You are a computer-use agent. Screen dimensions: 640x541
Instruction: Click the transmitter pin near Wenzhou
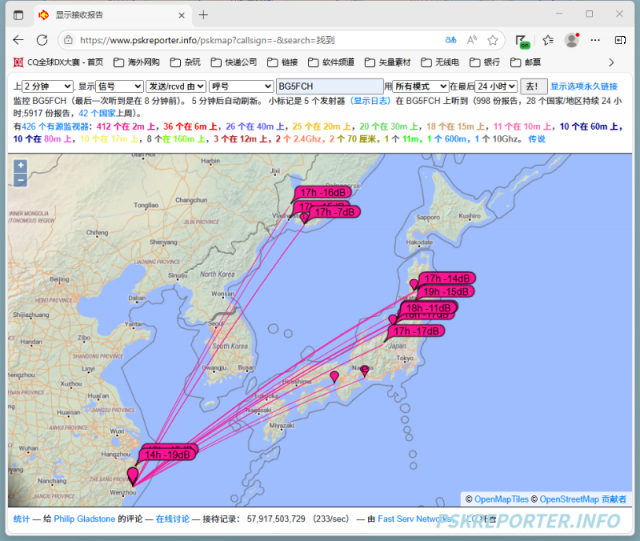(x=133, y=476)
